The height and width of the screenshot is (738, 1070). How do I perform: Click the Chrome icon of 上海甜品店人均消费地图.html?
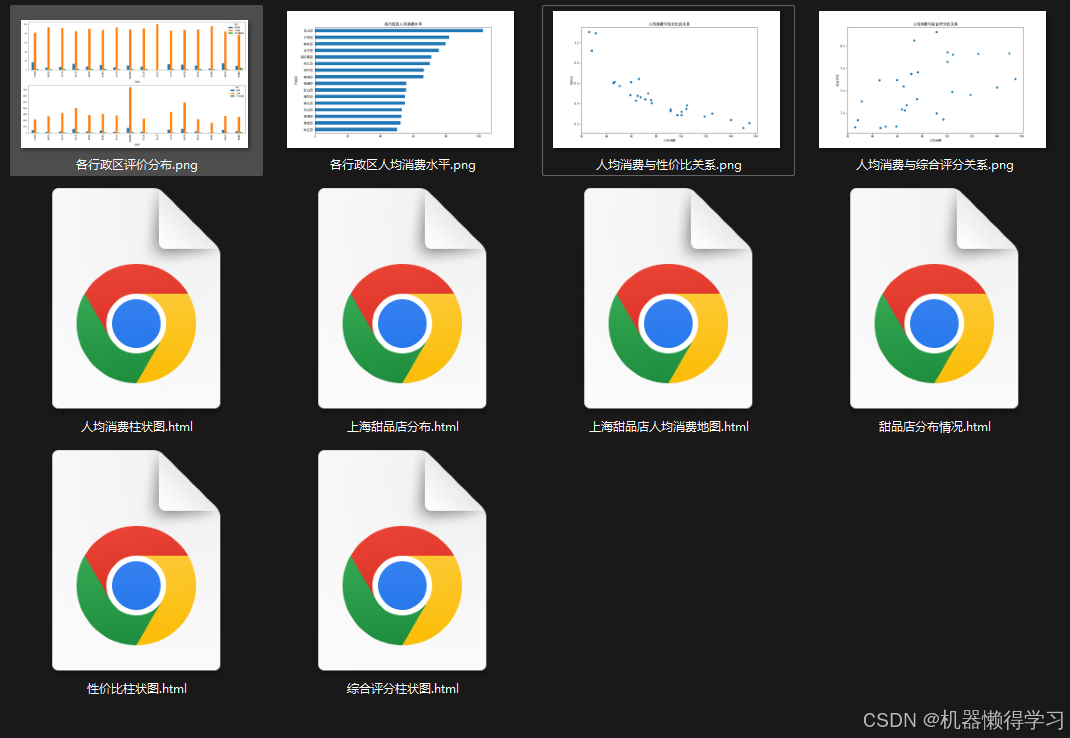pos(668,324)
